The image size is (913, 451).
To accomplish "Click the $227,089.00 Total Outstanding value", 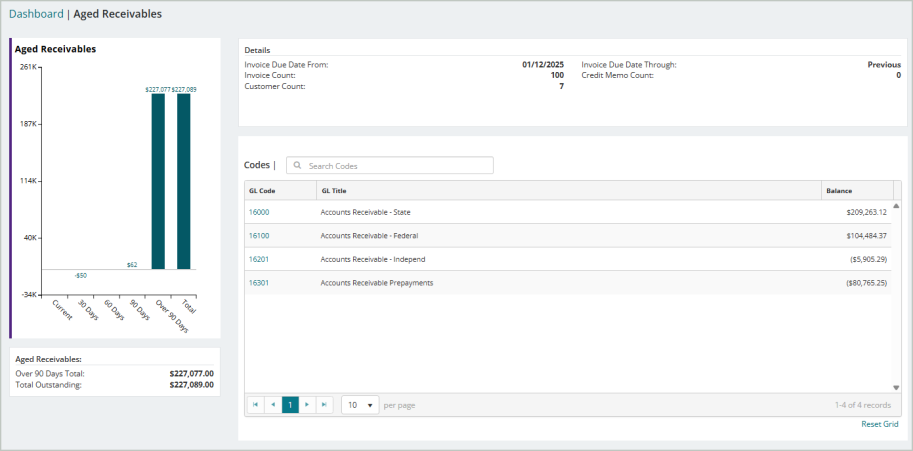I will coord(192,385).
